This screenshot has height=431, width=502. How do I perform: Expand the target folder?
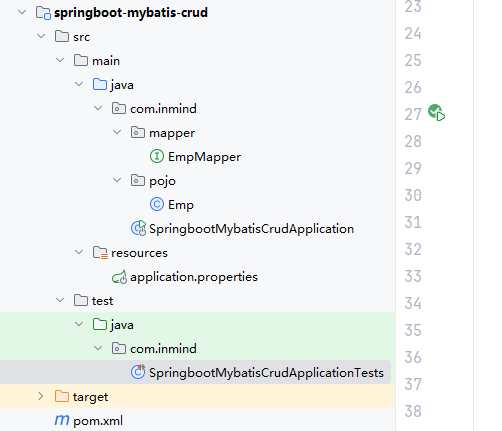41,396
